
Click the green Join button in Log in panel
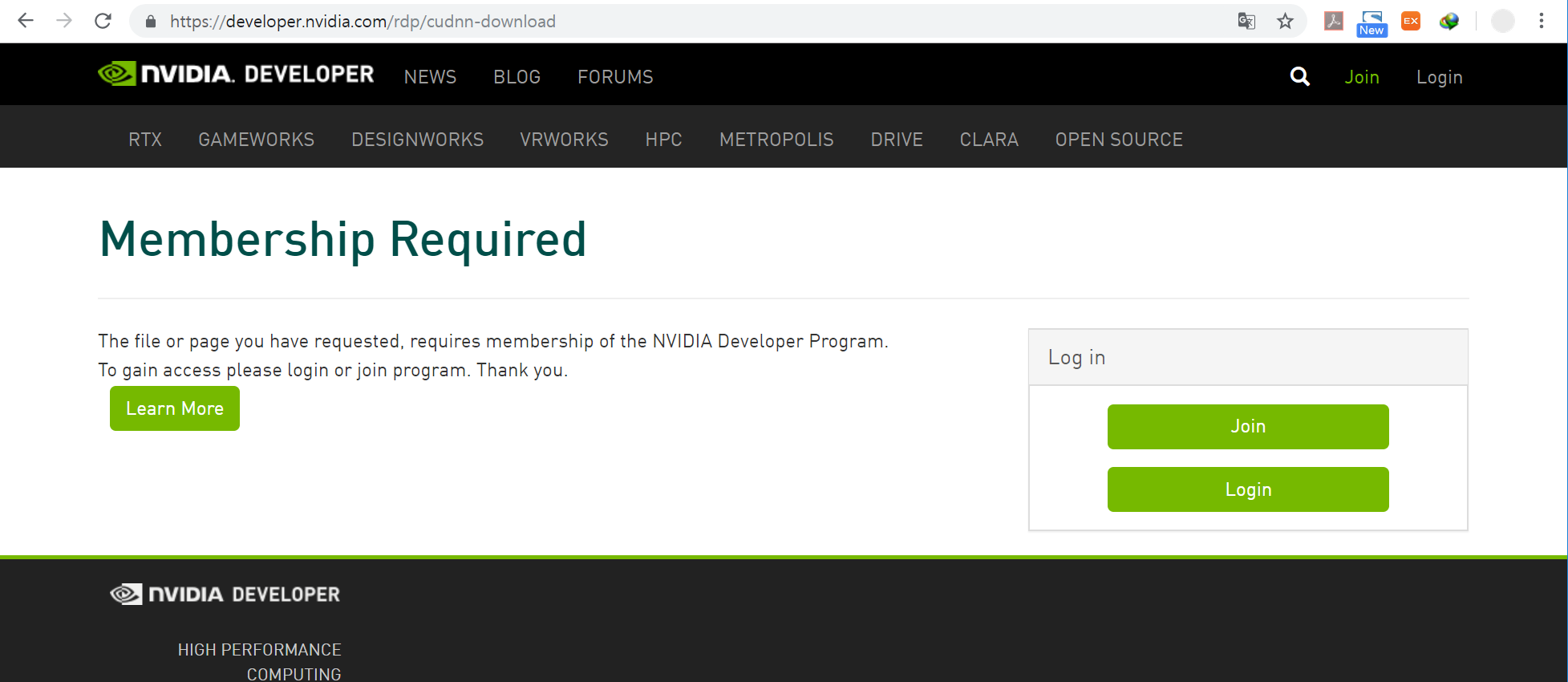pos(1248,427)
